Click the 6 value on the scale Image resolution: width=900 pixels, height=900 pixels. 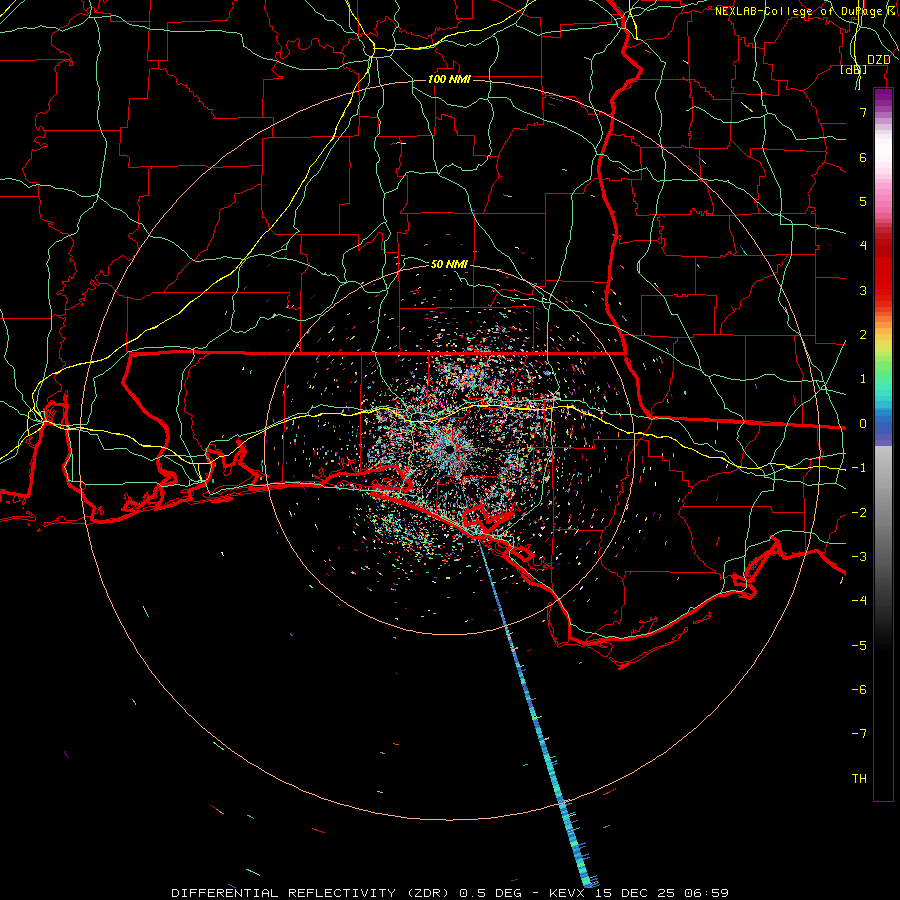click(x=863, y=157)
